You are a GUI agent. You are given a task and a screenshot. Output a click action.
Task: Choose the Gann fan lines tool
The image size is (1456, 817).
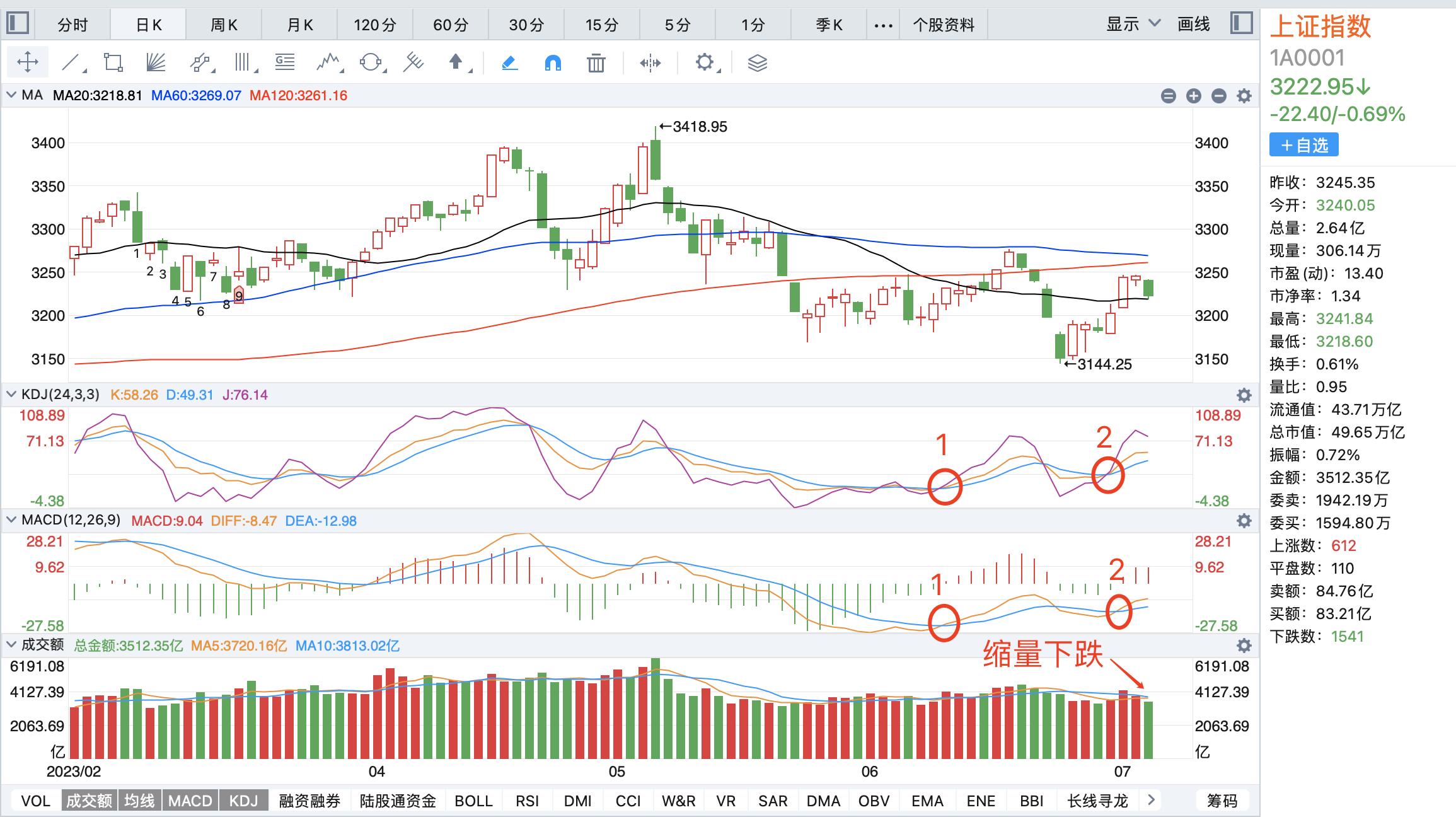click(x=156, y=62)
